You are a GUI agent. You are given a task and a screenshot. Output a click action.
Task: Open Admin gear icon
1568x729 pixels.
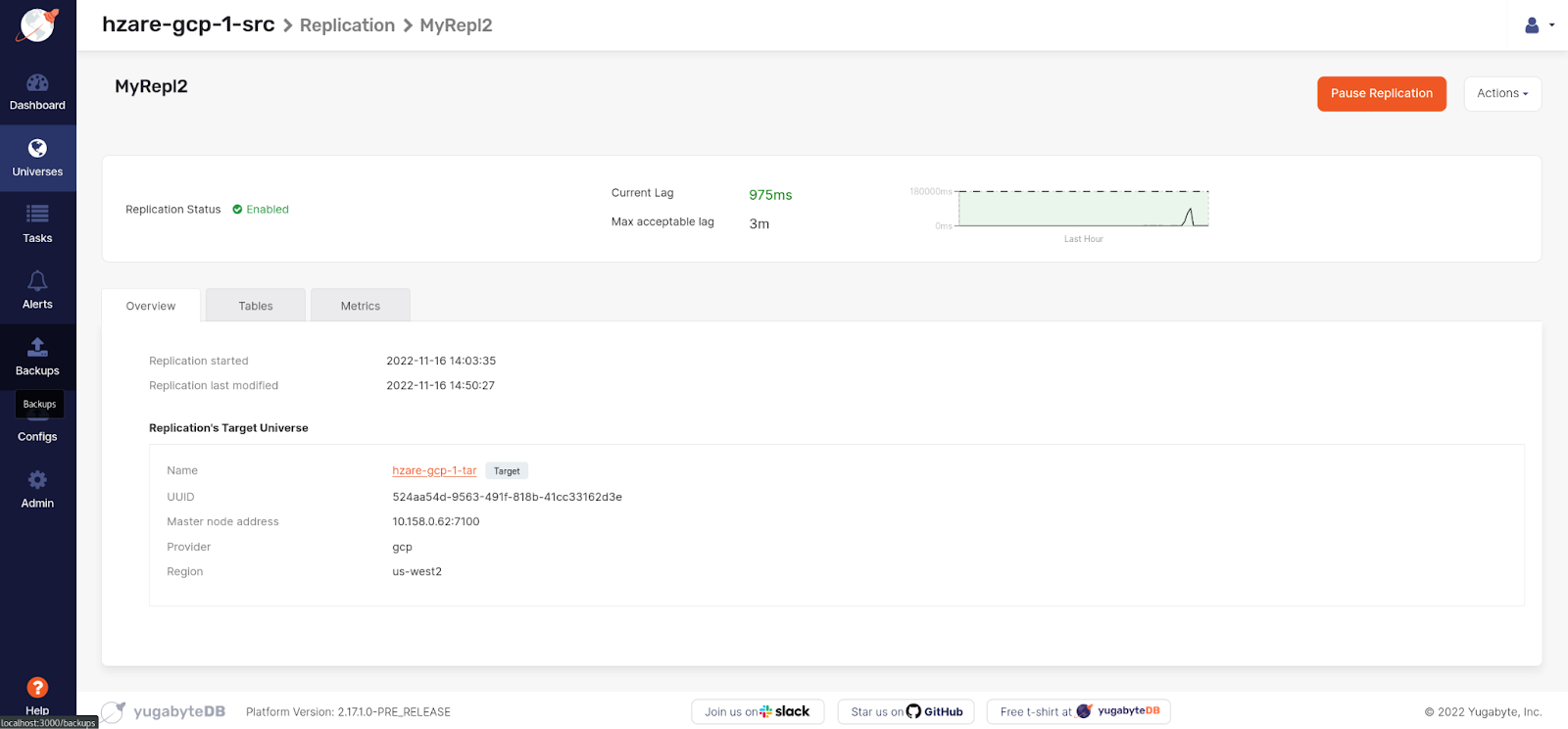[x=37, y=480]
